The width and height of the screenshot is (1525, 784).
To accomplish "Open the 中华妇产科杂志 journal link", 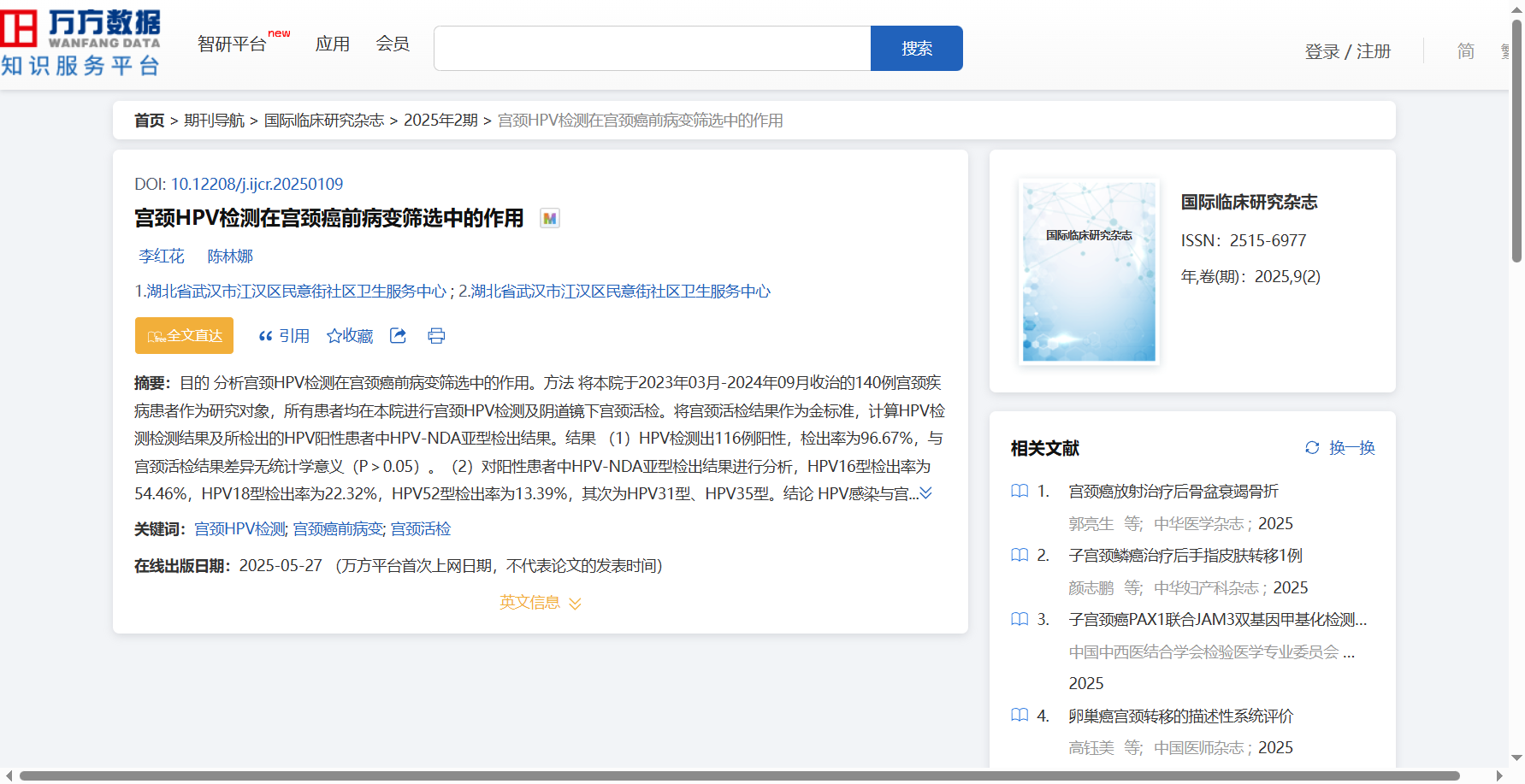I will (1207, 587).
